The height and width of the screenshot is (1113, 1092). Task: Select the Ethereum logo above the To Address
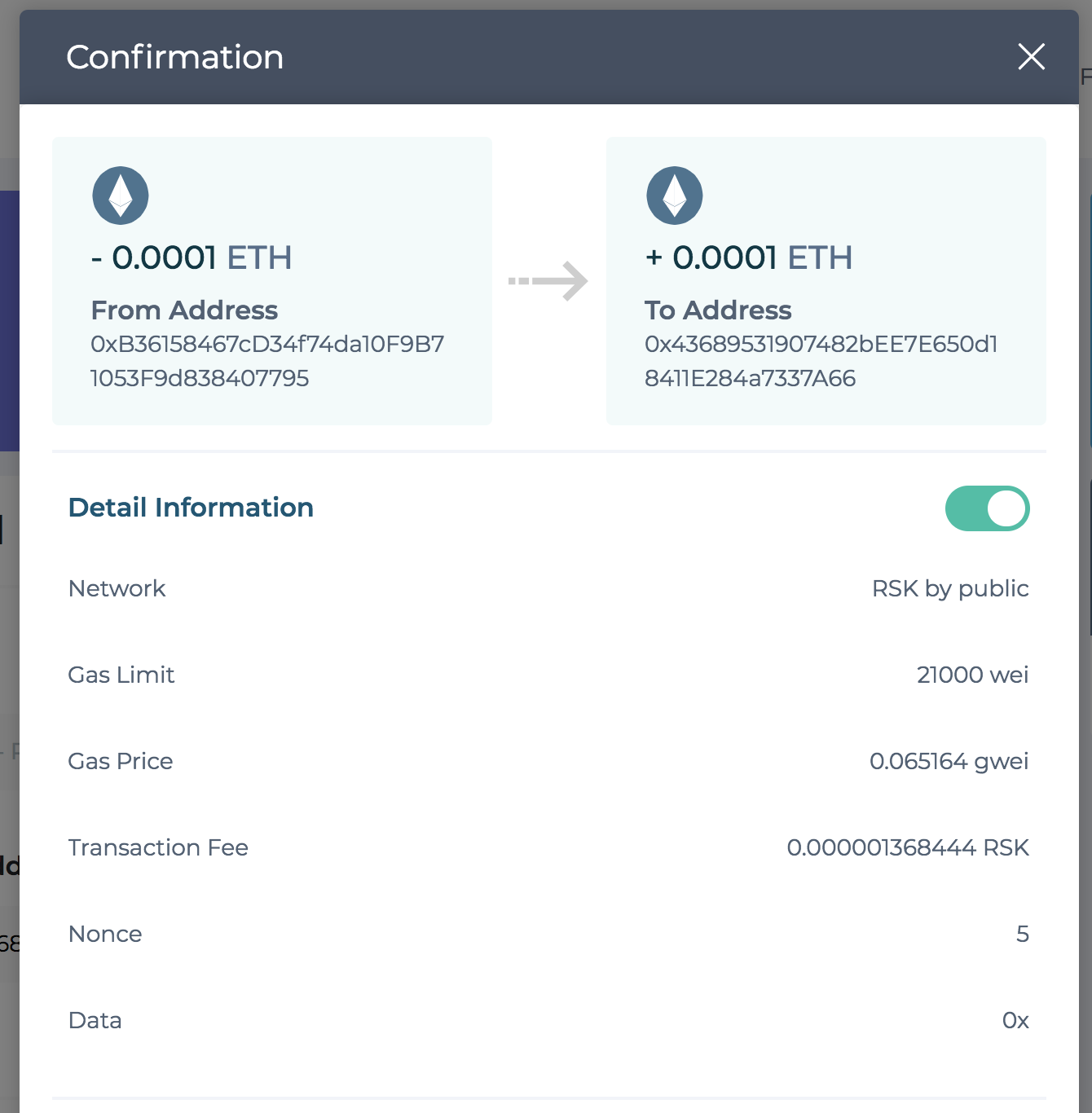click(674, 195)
